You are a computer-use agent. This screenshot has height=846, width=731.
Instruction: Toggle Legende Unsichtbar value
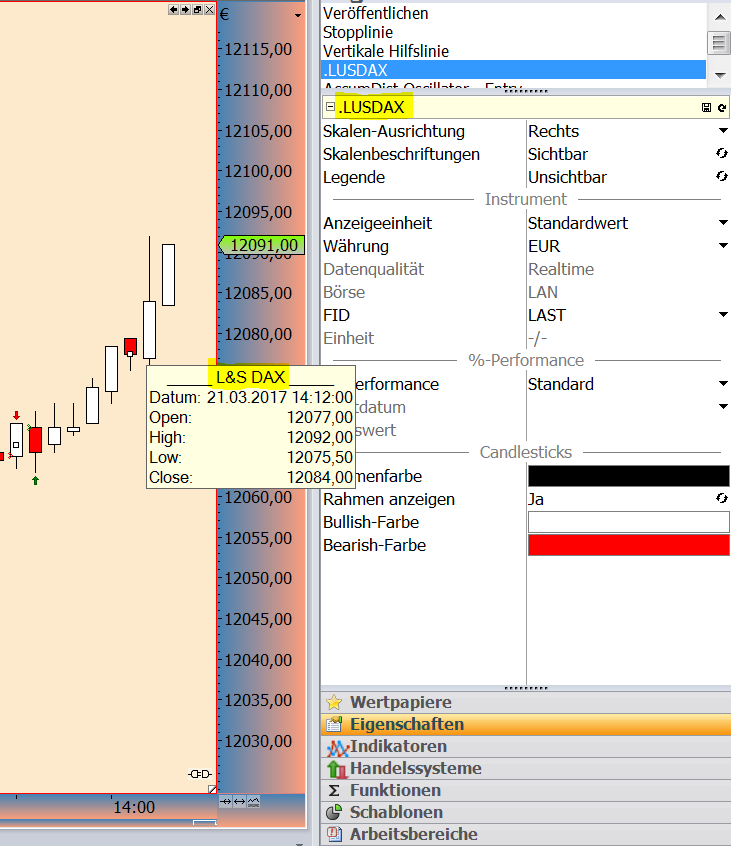click(x=721, y=176)
